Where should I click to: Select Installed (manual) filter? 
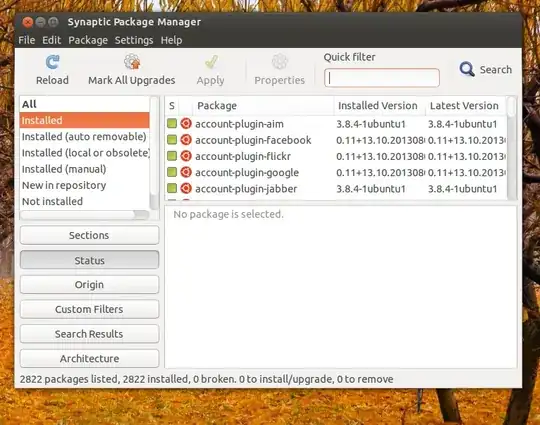click(x=85, y=169)
